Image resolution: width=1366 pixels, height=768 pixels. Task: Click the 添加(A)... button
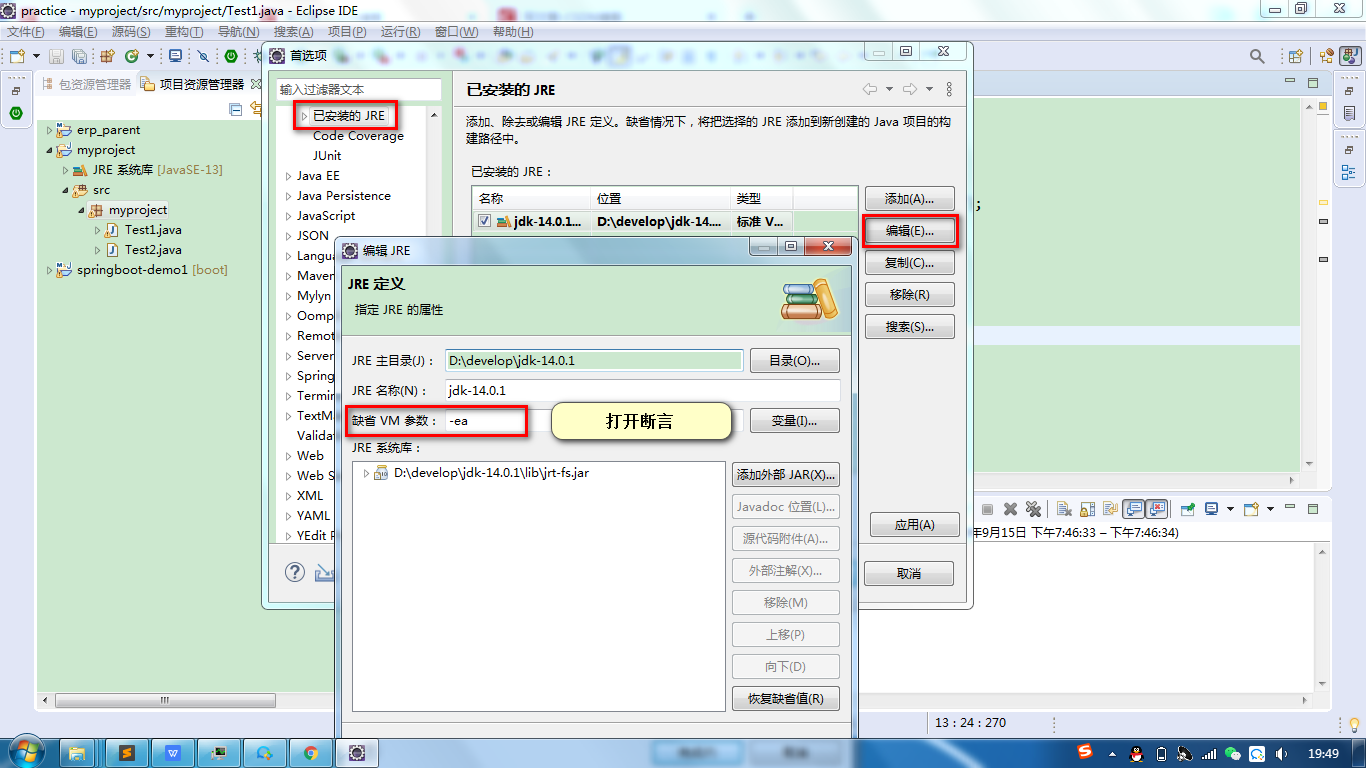pyautogui.click(x=909, y=199)
